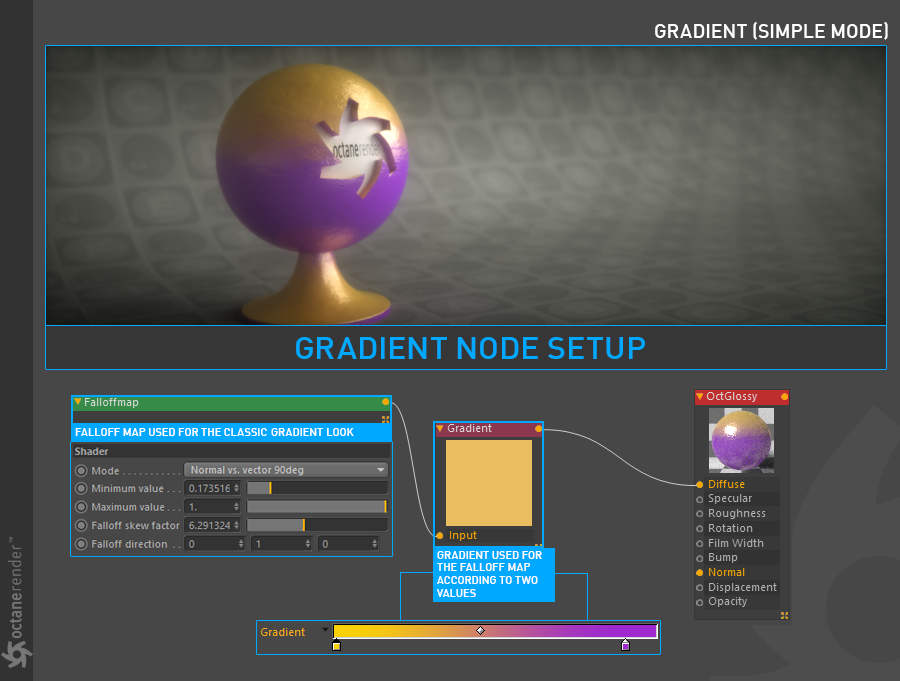Select the Displacement channel on OctGlossy

(x=742, y=587)
